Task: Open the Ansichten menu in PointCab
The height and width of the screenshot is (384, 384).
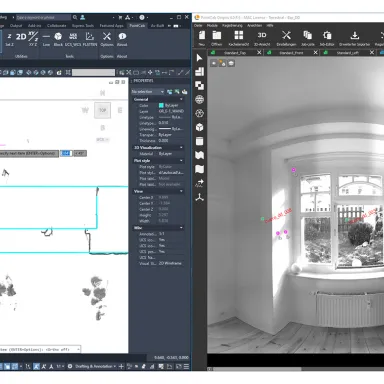Action: point(254,25)
